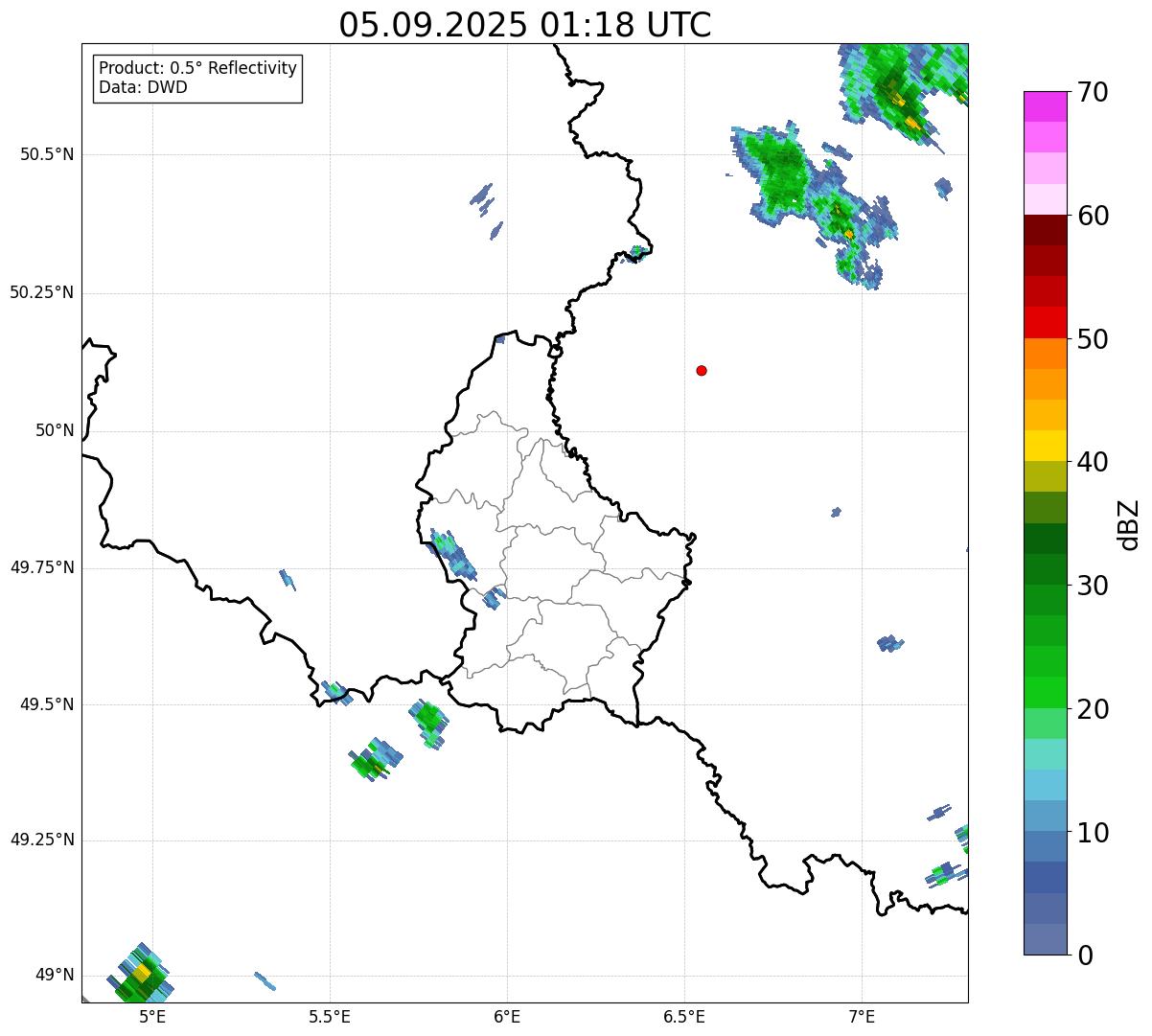Click the longitude label 5.5°E
1152x1036 pixels.
click(330, 1016)
